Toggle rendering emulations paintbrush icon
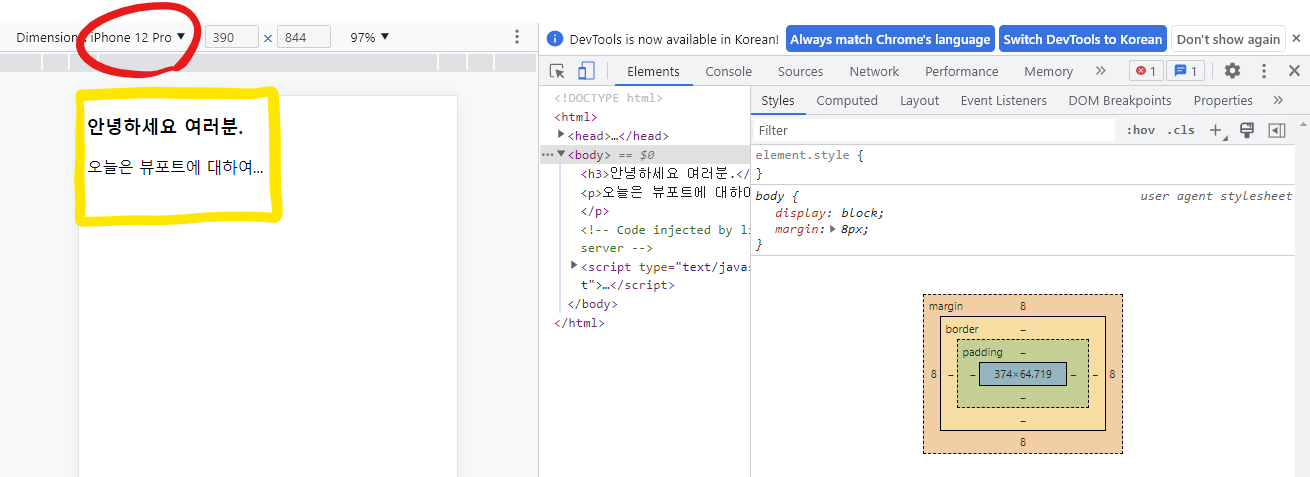This screenshot has height=477, width=1310. pos(1247,130)
